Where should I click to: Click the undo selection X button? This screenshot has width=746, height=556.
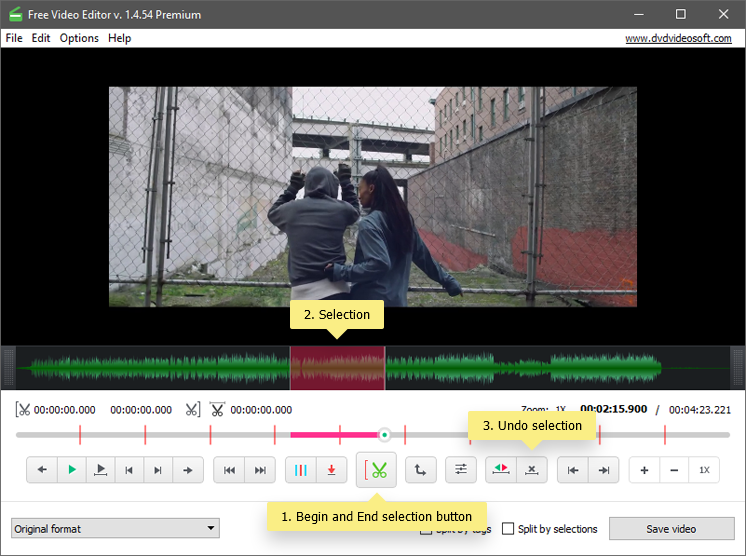point(532,470)
